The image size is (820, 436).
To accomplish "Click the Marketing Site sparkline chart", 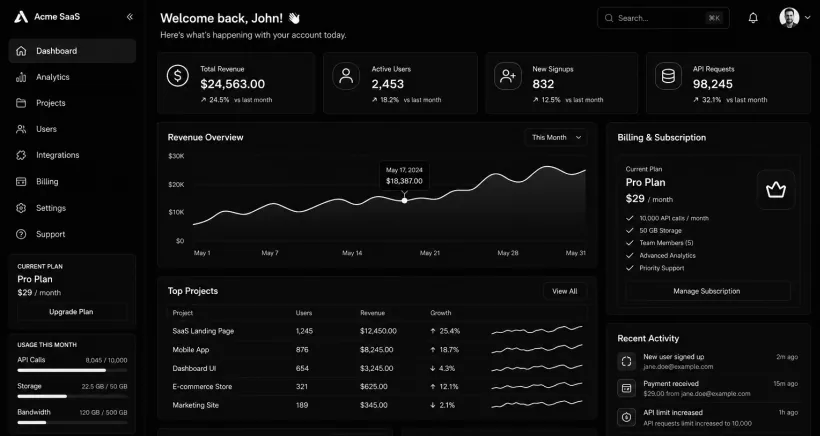I will click(x=537, y=404).
